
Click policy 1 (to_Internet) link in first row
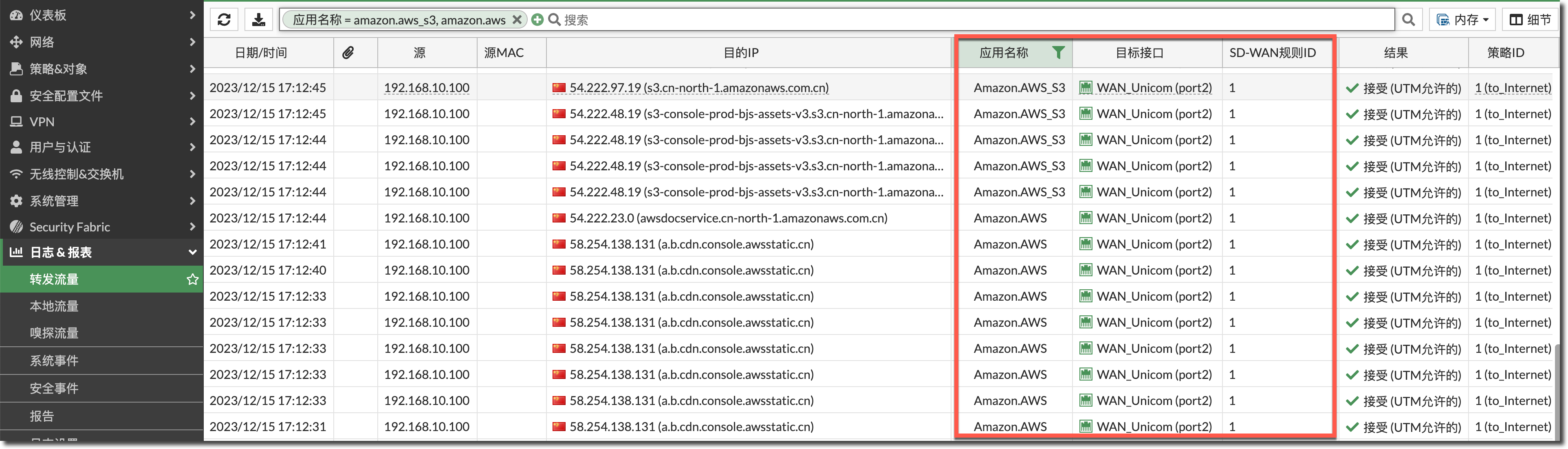[1513, 88]
